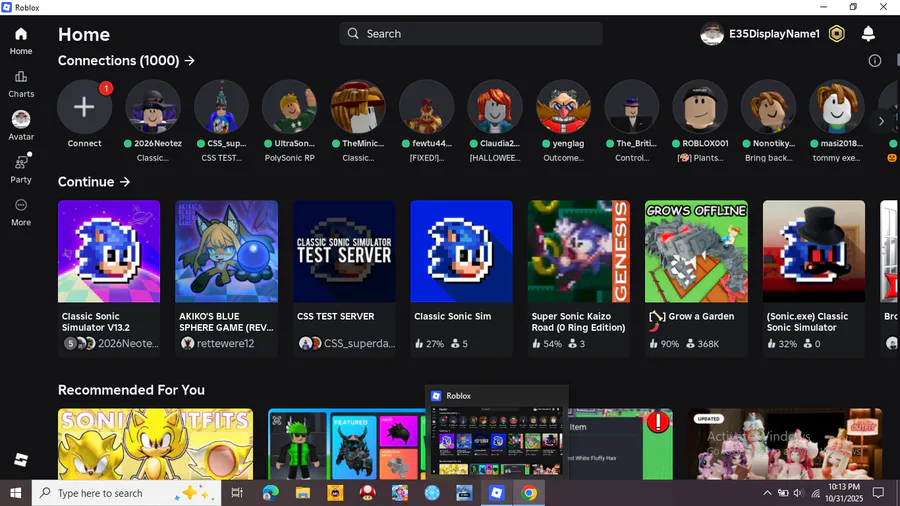Screen dimensions: 900x506
Task: Click CSS_superda... label under CSS TEST SERVER
Action: [359, 343]
